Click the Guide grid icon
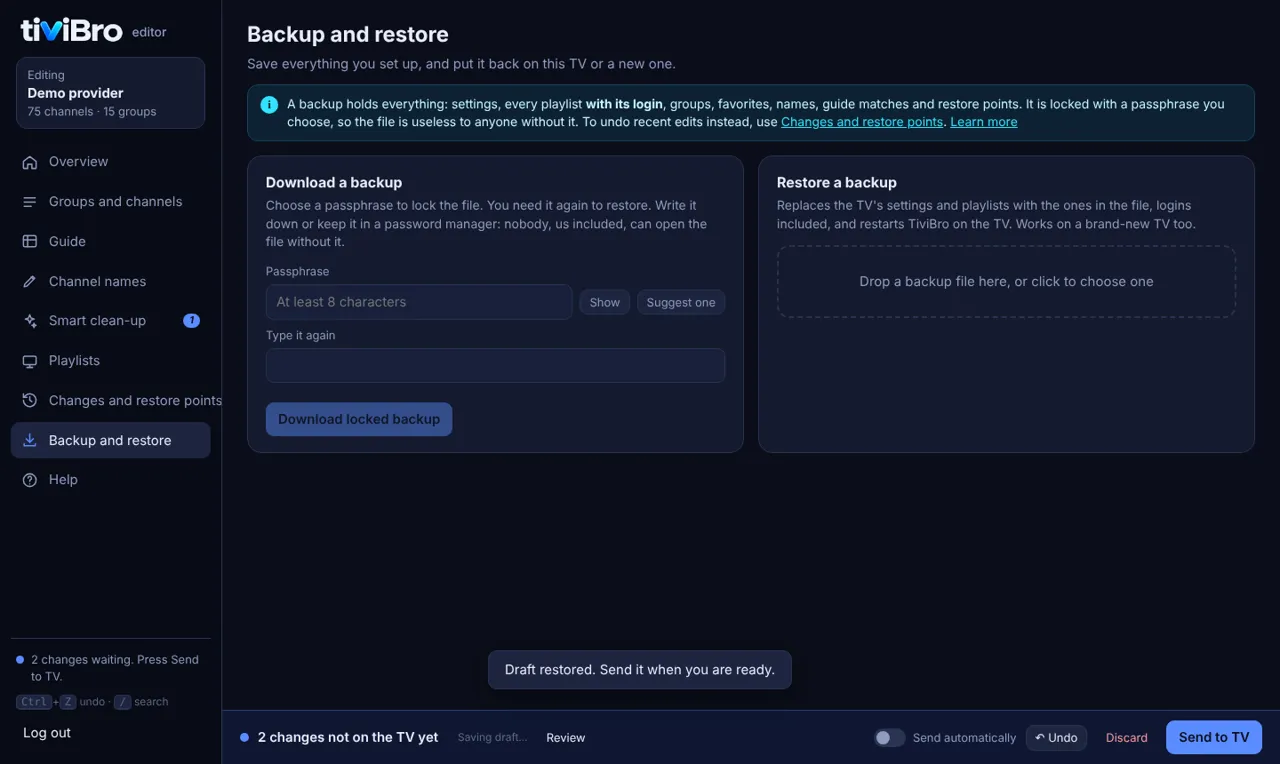Image resolution: width=1280 pixels, height=764 pixels. coord(30,242)
